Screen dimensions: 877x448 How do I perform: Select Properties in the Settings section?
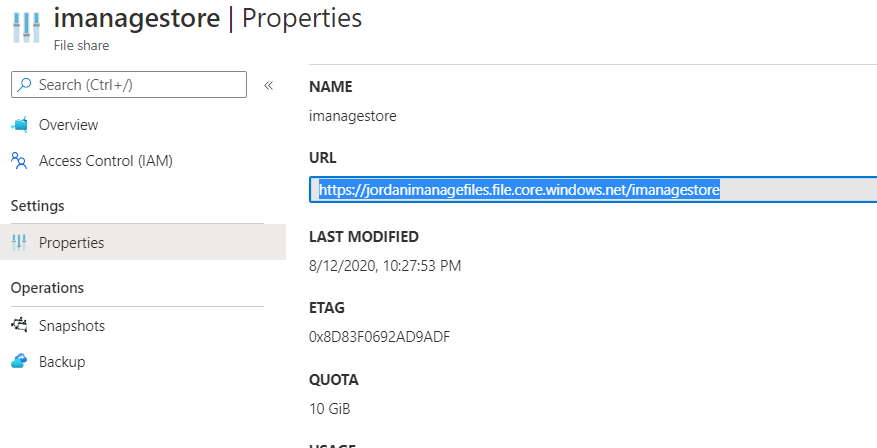(x=71, y=243)
